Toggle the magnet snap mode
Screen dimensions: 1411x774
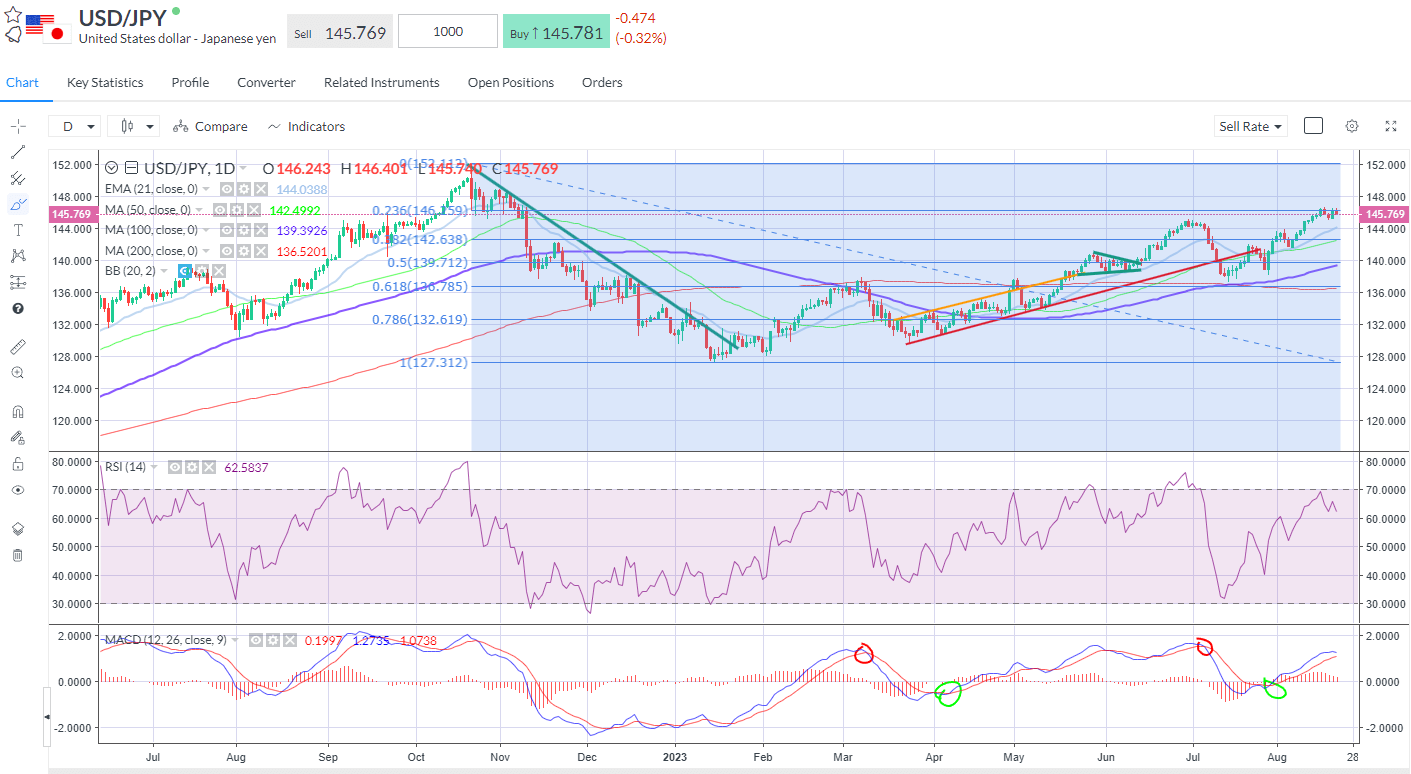pos(17,411)
